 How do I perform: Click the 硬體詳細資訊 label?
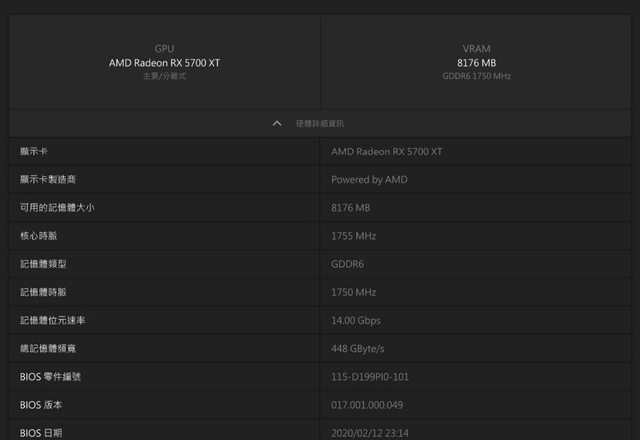click(319, 123)
